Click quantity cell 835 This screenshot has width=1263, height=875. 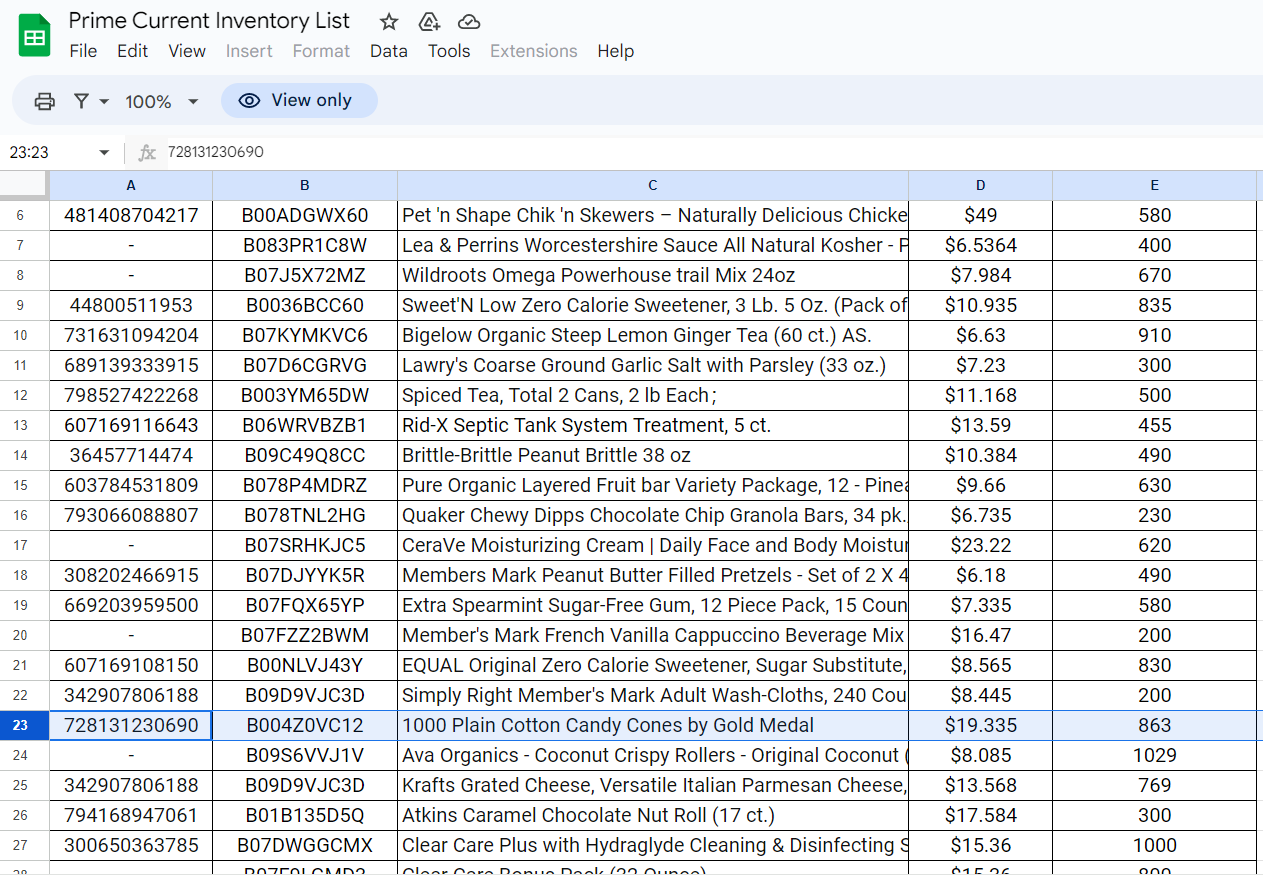1155,305
